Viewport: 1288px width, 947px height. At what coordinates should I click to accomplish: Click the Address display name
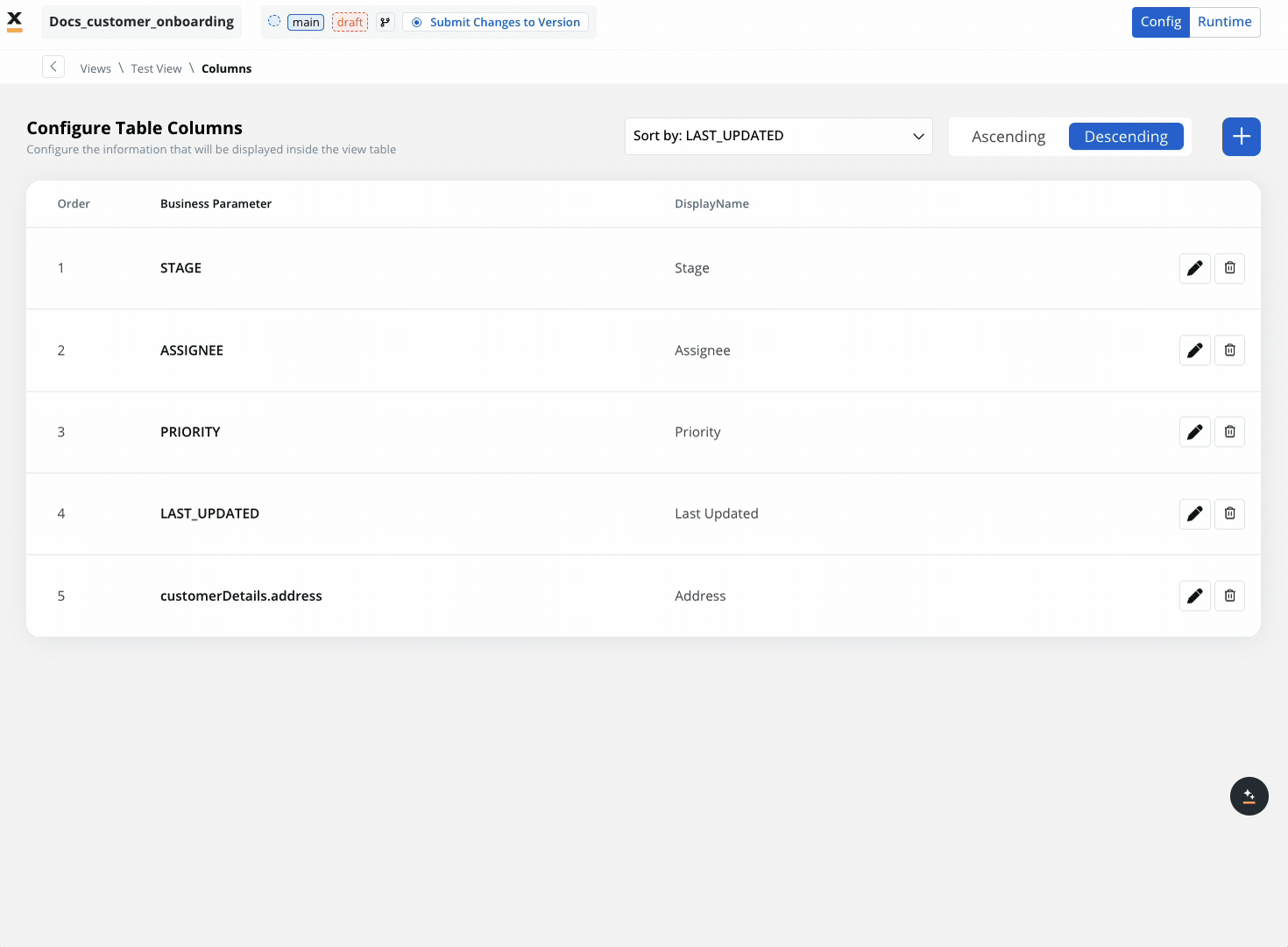point(700,596)
